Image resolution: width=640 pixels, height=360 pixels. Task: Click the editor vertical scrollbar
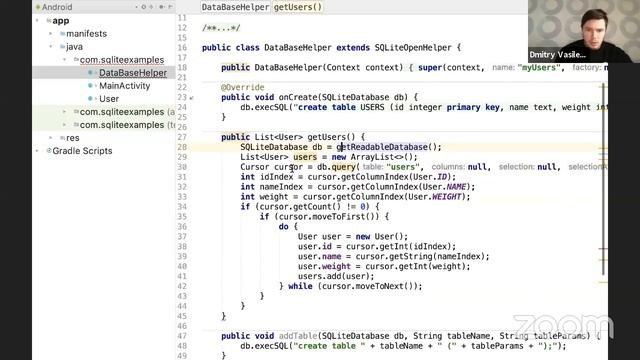pos(603,180)
